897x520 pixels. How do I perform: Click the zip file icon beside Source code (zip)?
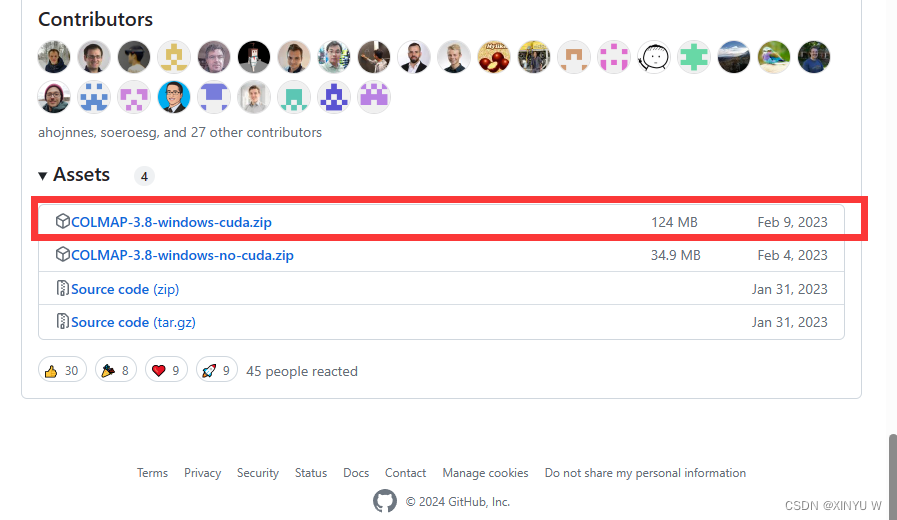[x=62, y=289]
